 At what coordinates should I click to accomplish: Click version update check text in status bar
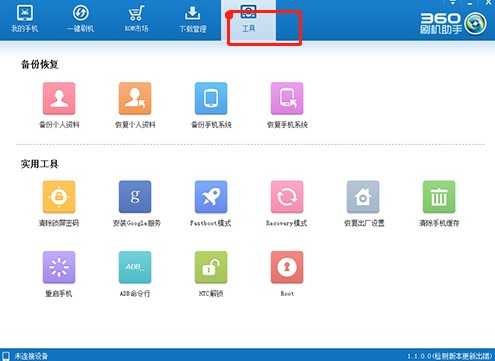pos(449,356)
